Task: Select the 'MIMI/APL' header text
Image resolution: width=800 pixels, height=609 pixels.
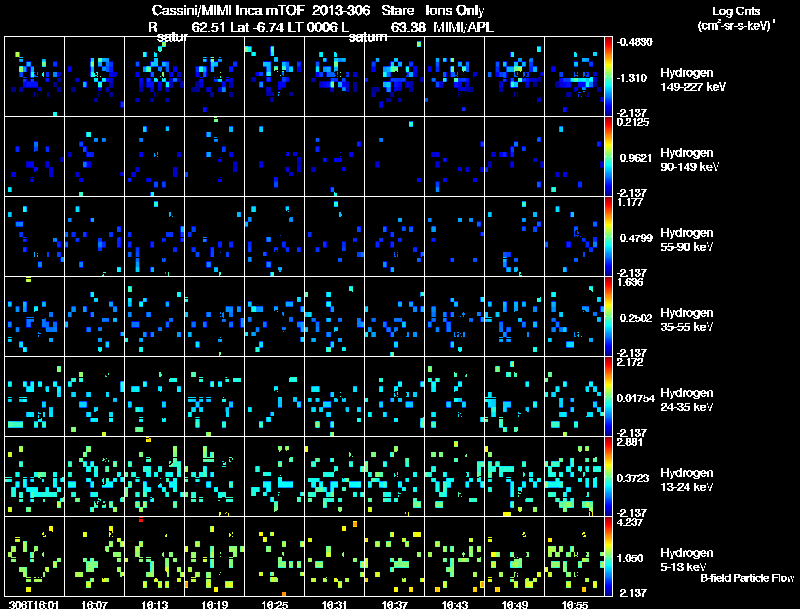Action: coord(463,28)
